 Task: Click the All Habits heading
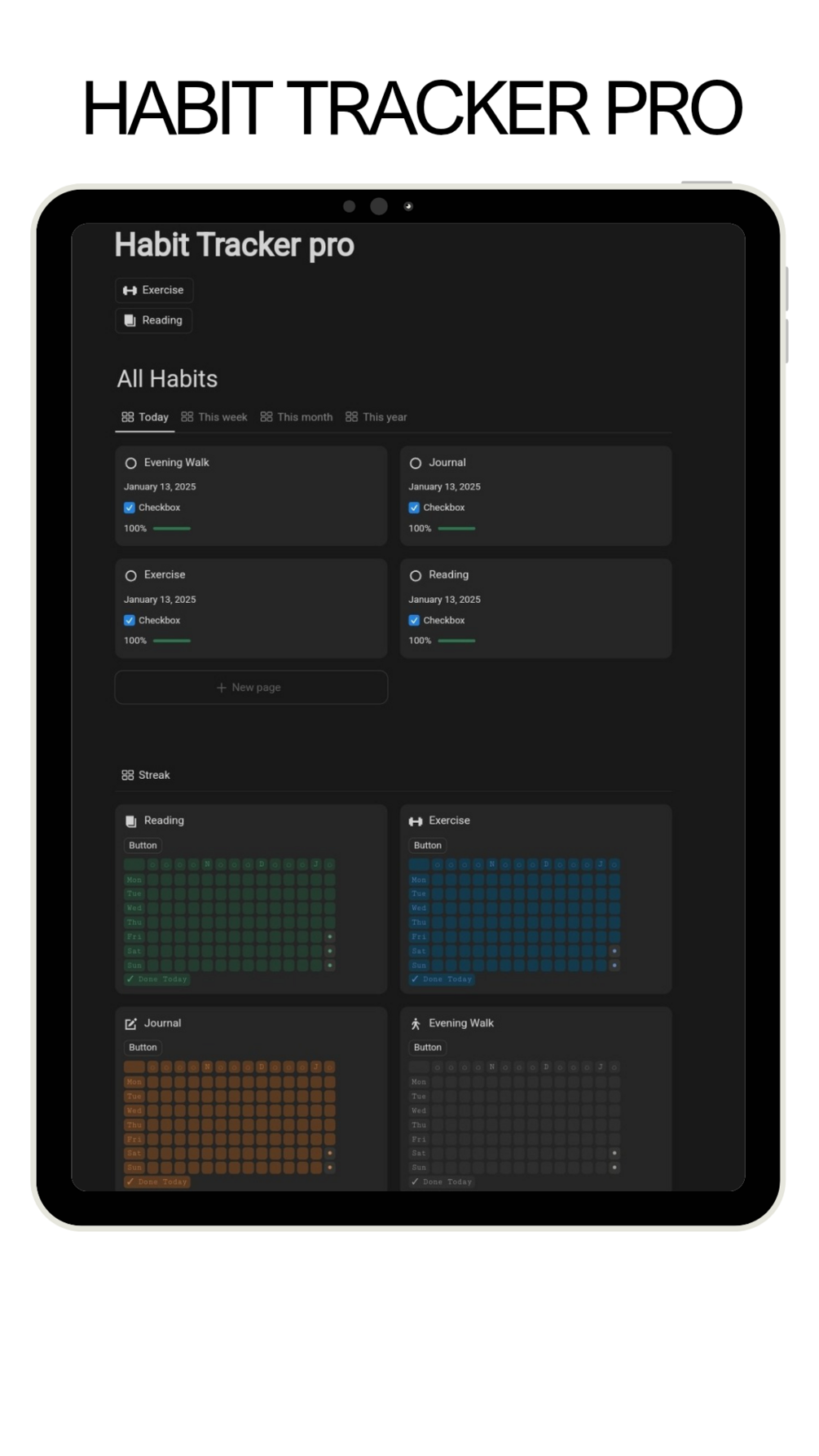(167, 379)
